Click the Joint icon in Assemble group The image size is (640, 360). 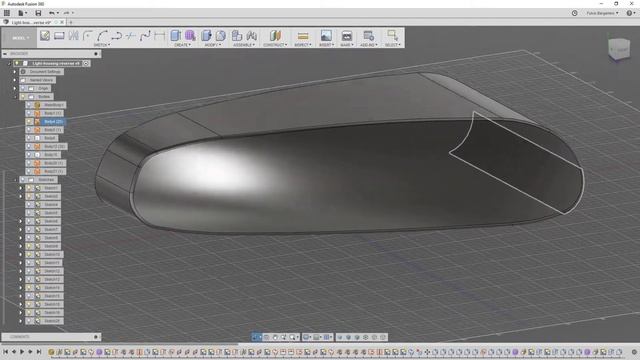coord(251,36)
